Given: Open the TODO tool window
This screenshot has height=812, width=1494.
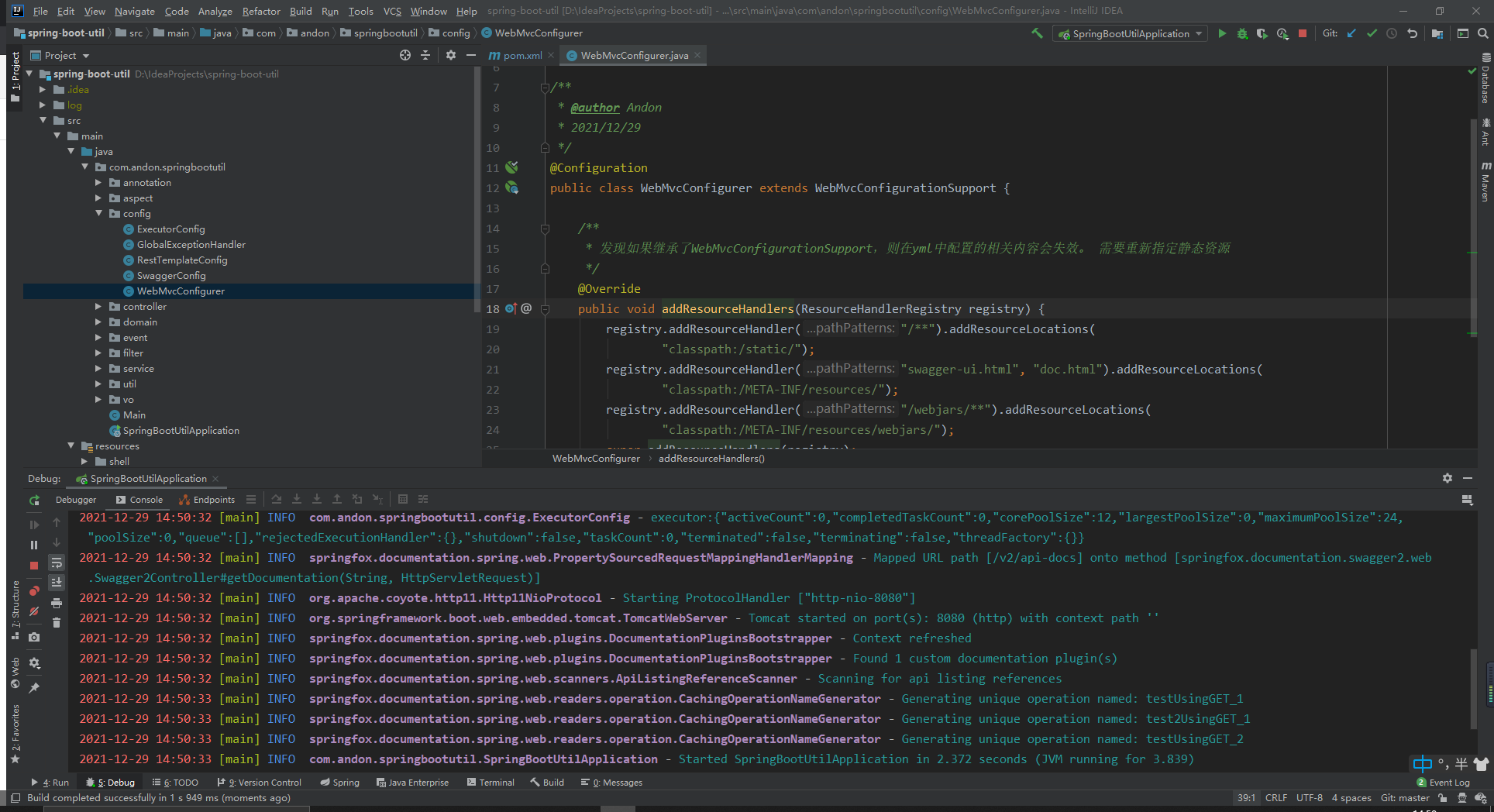Looking at the screenshot, I should pyautogui.click(x=176, y=782).
